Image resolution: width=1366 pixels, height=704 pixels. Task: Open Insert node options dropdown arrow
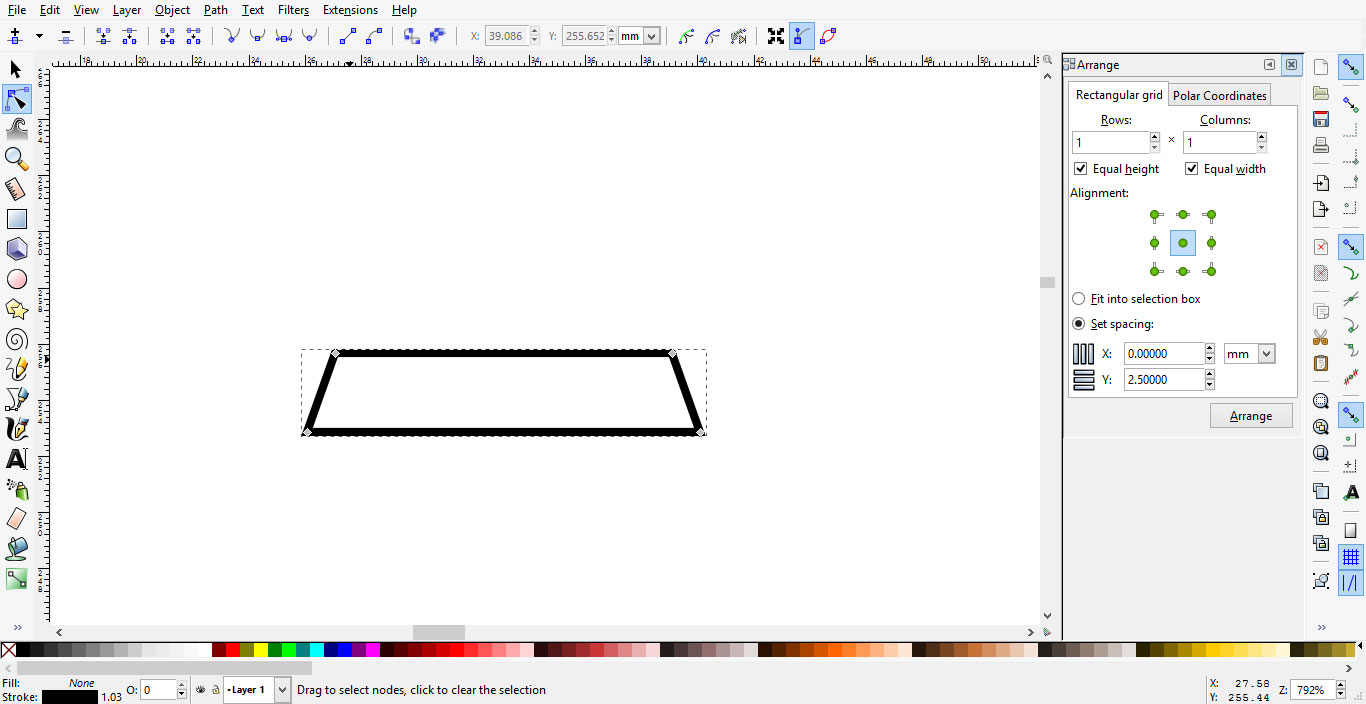[x=39, y=36]
